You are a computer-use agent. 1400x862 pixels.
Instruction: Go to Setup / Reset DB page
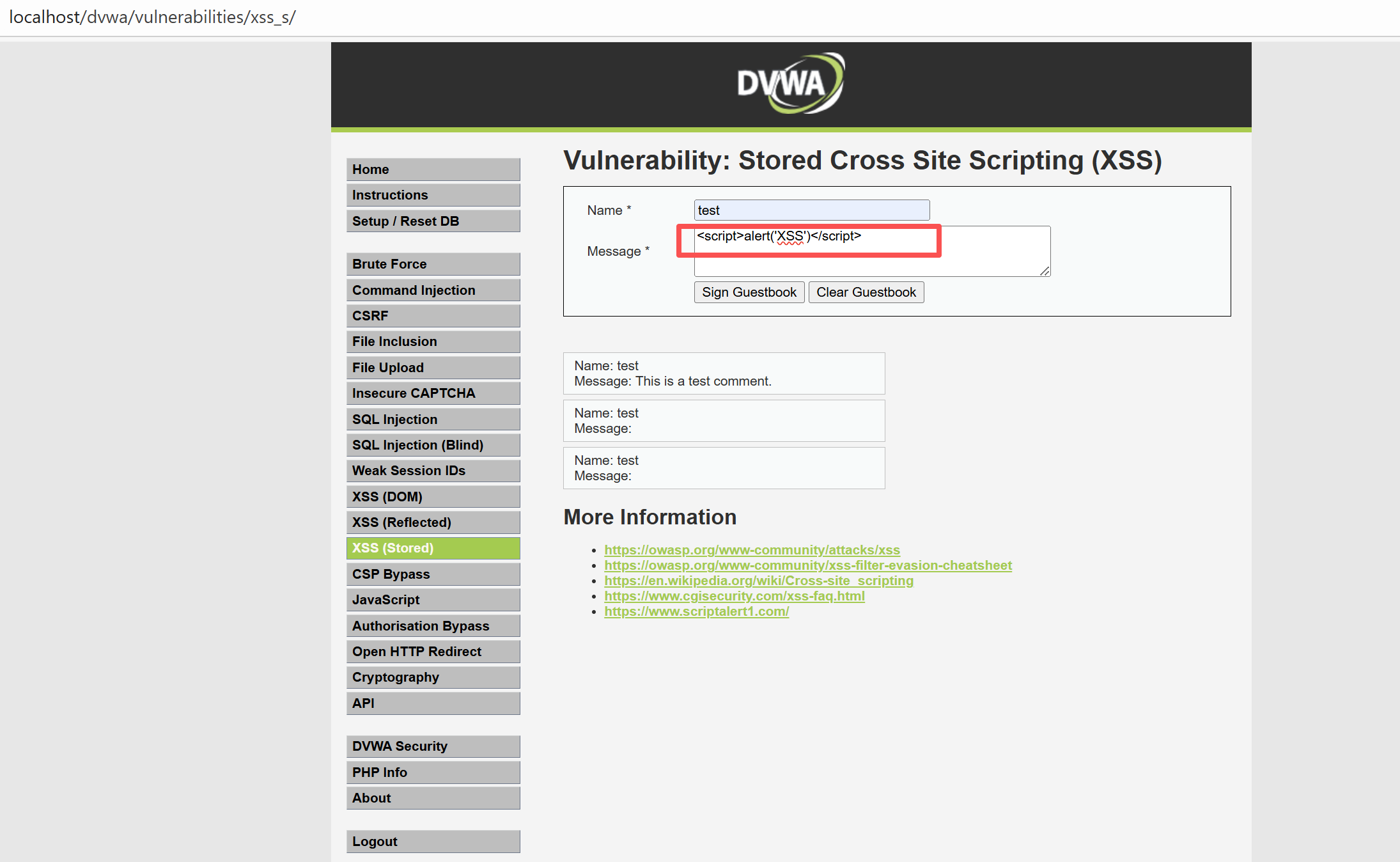(x=433, y=221)
